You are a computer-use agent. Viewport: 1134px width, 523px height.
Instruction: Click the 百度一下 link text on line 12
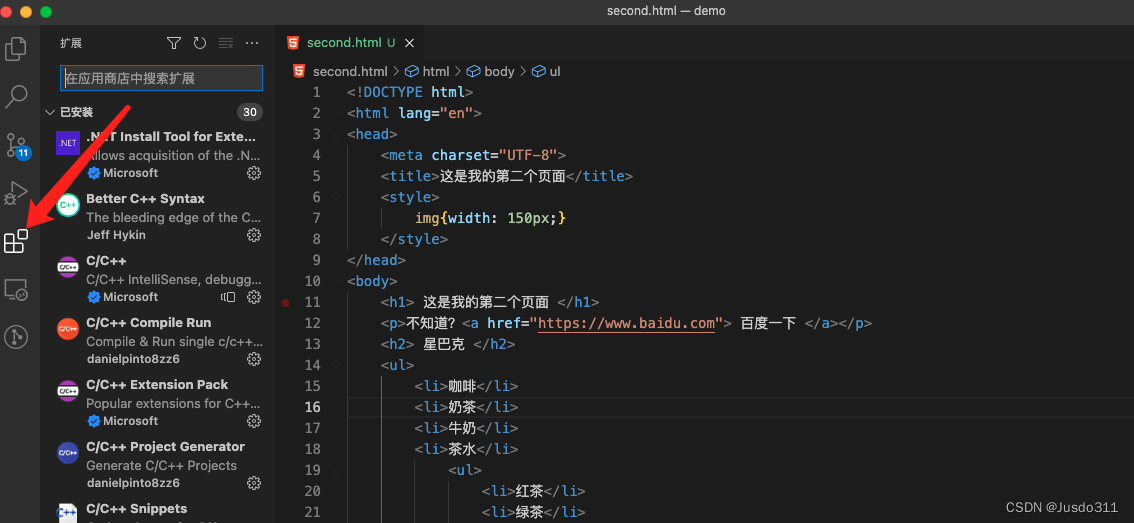768,323
